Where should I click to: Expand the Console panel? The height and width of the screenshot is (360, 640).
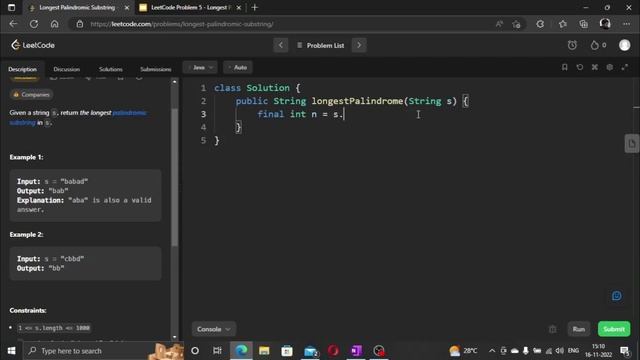tap(213, 329)
